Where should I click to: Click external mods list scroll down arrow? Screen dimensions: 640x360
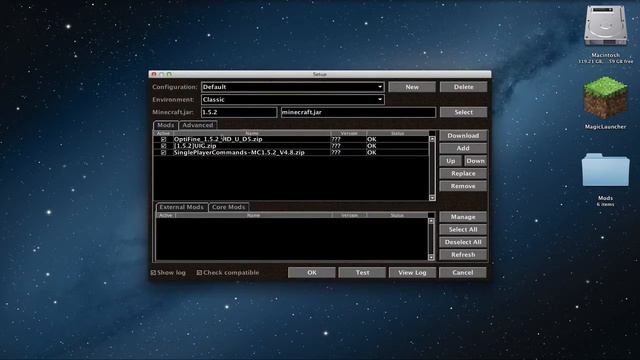(x=431, y=258)
